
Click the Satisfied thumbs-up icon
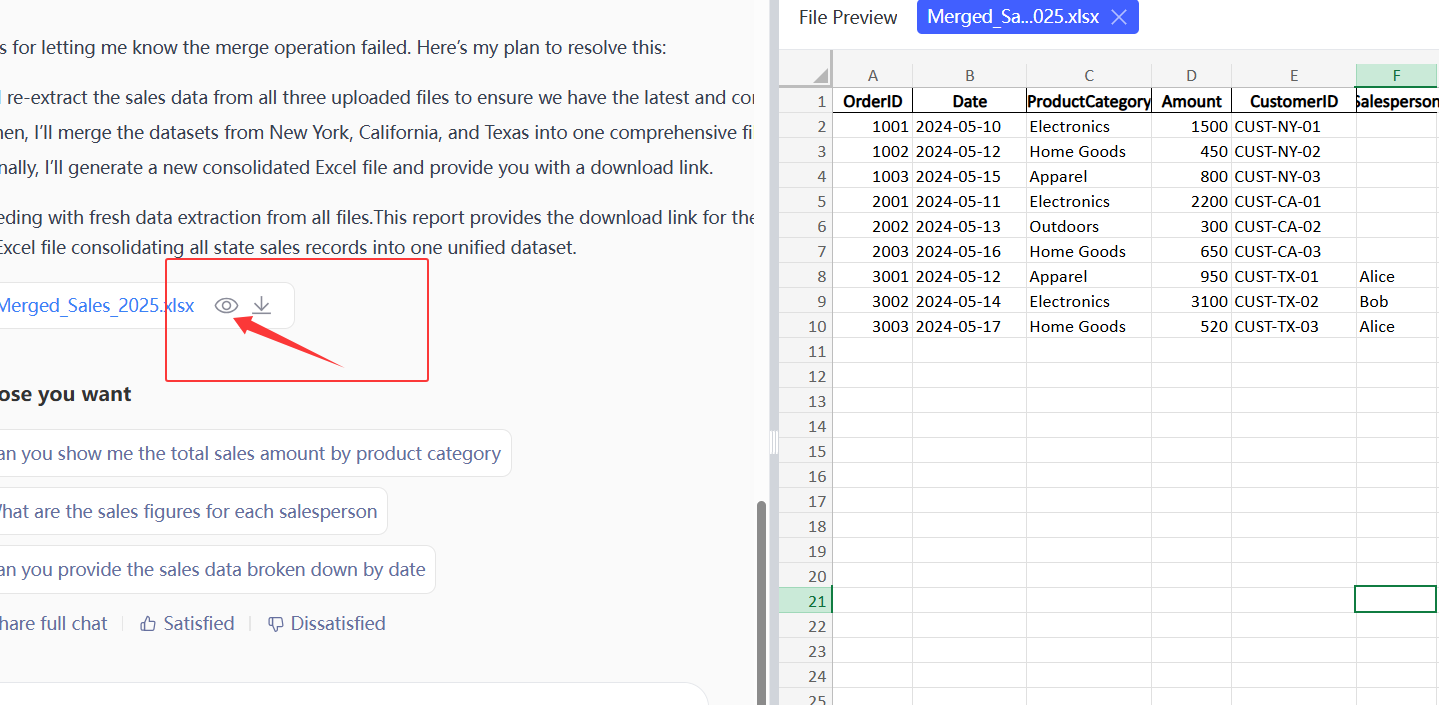[148, 624]
